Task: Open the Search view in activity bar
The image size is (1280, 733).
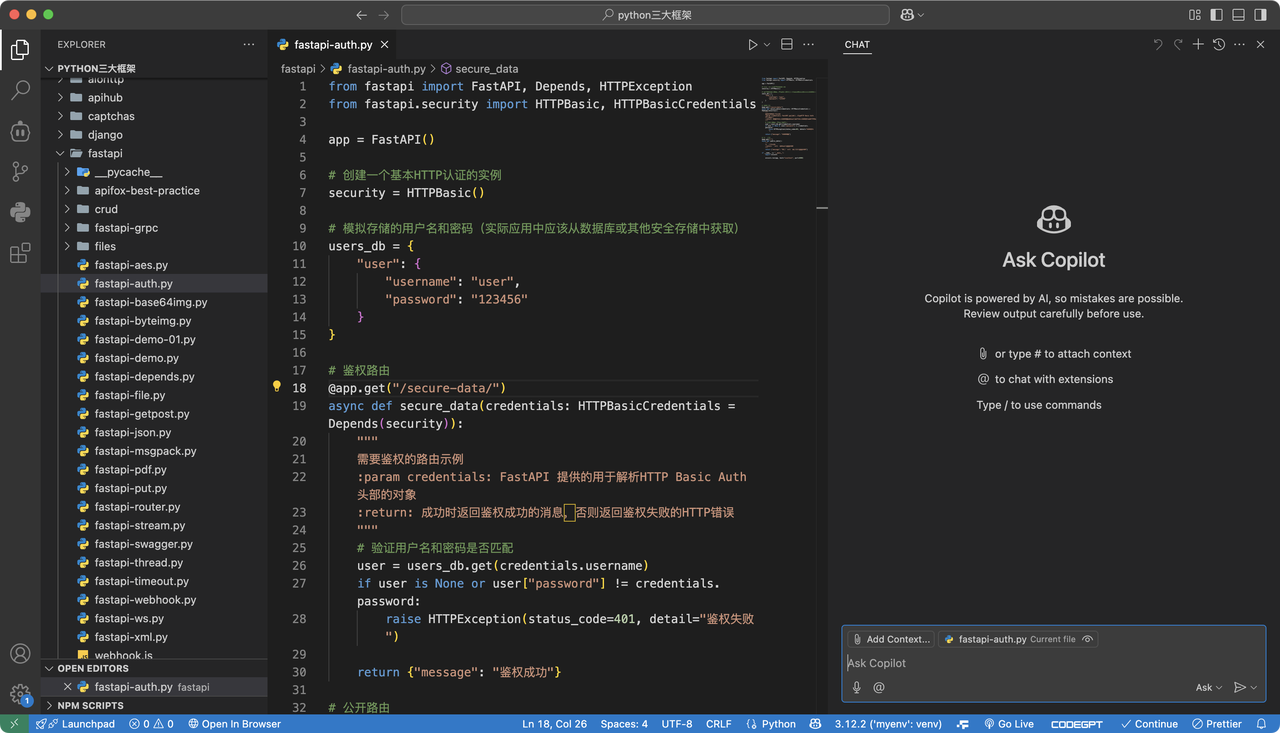Action: (20, 90)
